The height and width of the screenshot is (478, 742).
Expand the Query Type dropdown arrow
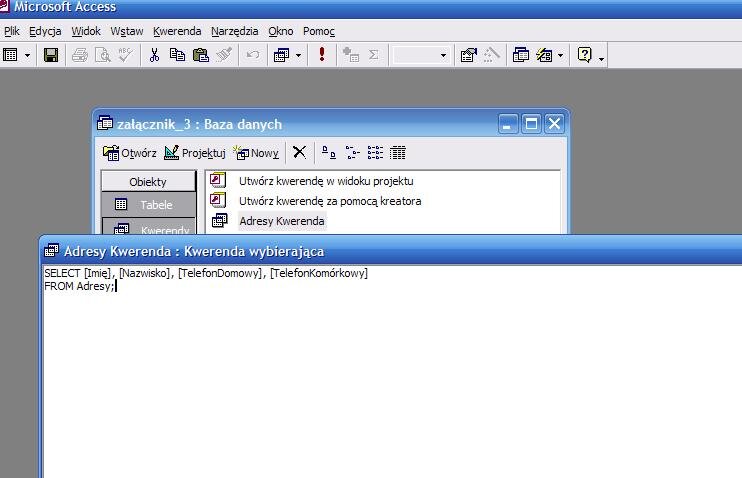(x=298, y=55)
